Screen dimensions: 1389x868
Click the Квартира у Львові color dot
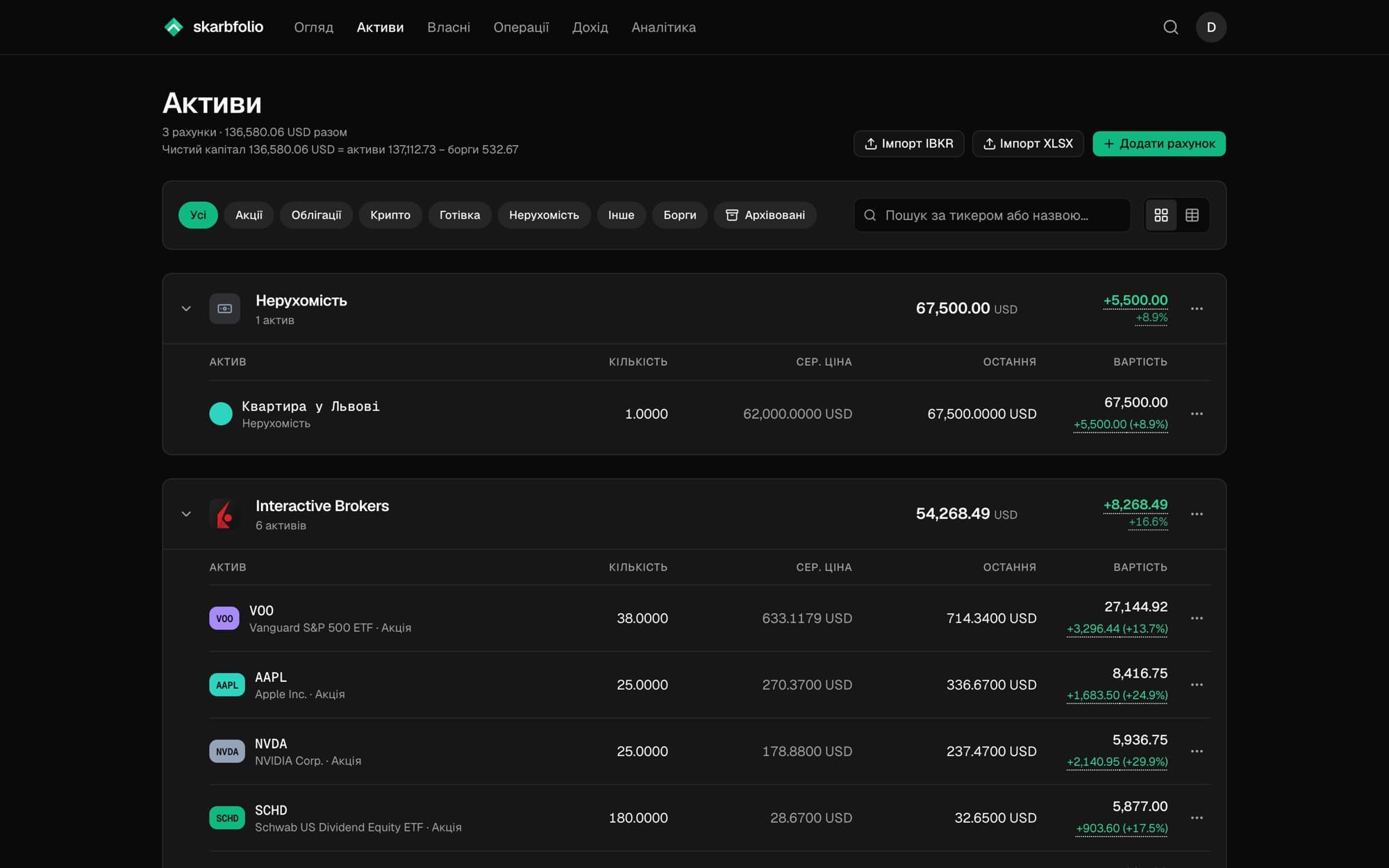pyautogui.click(x=221, y=414)
